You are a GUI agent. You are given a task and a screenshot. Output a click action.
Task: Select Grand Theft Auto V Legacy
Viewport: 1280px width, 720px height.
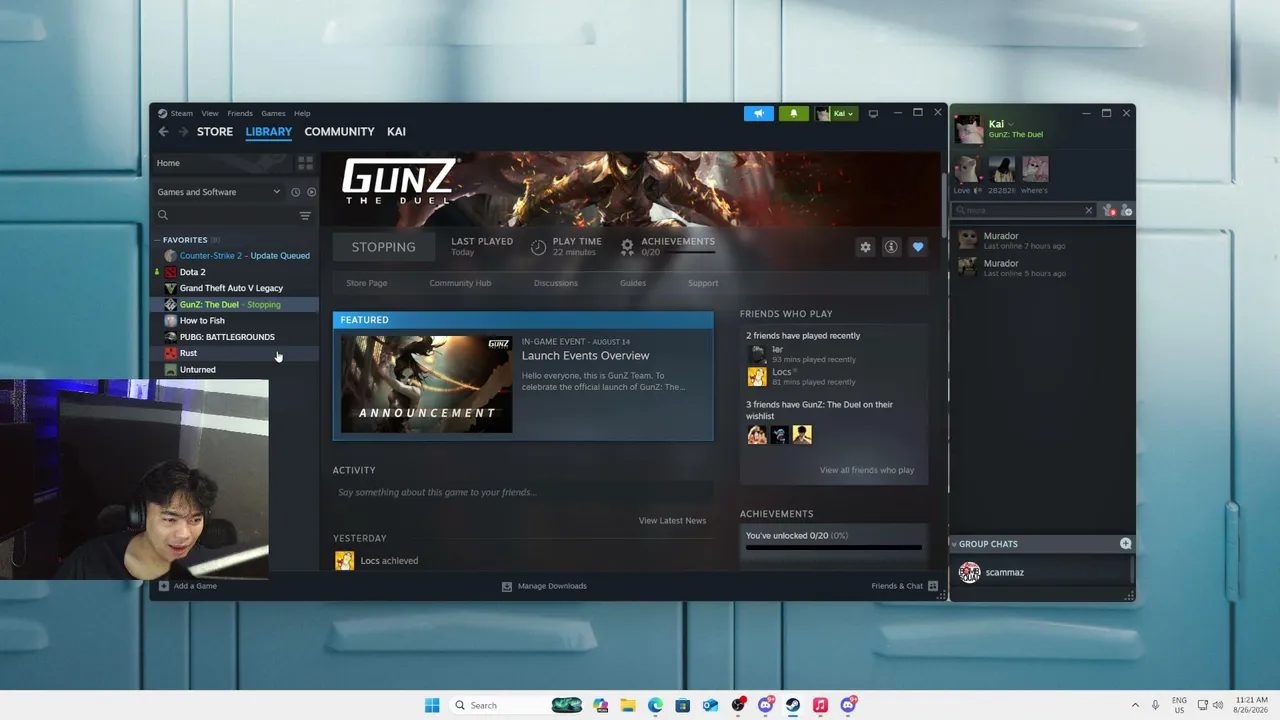pos(236,288)
